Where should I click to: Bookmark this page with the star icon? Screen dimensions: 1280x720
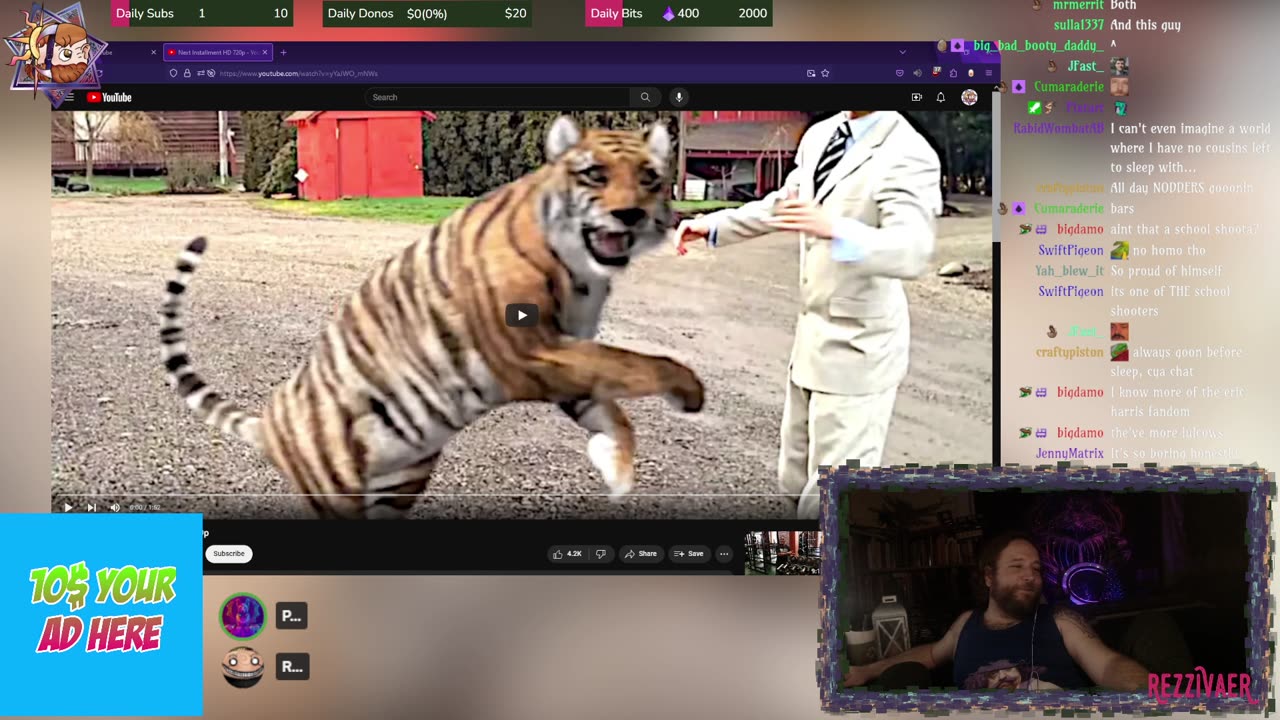pos(825,73)
